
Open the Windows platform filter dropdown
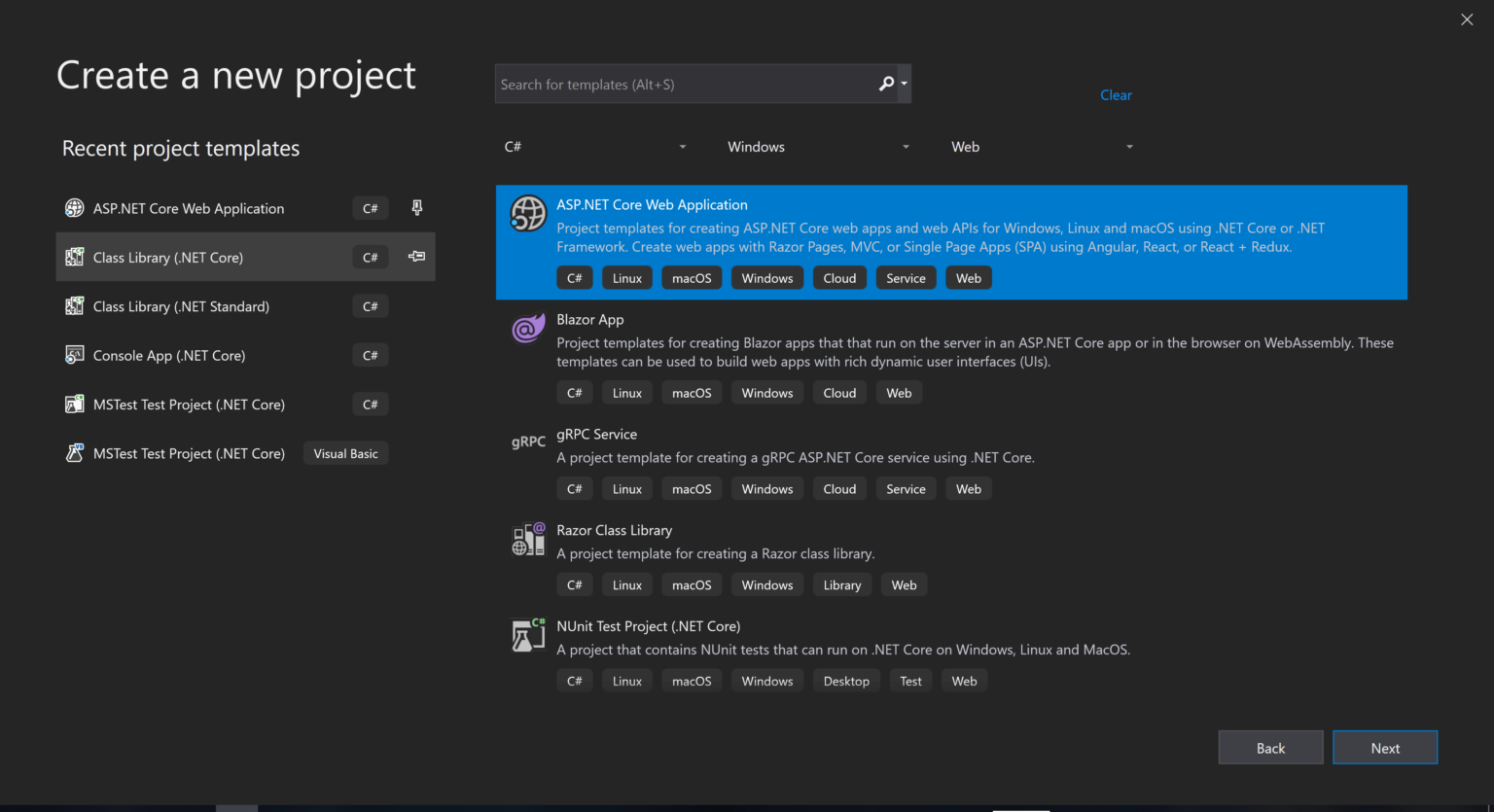pyautogui.click(x=818, y=146)
